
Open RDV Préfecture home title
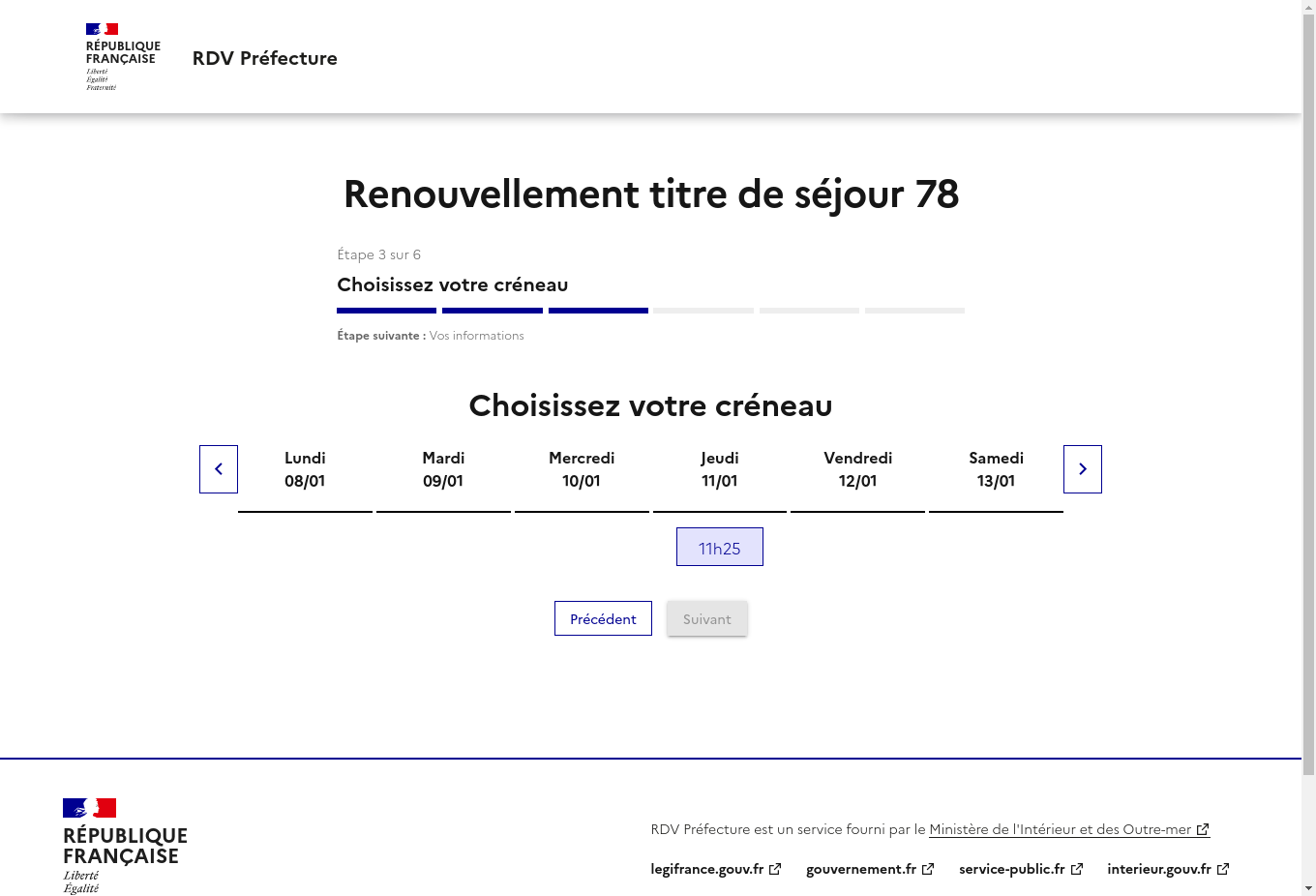coord(265,58)
